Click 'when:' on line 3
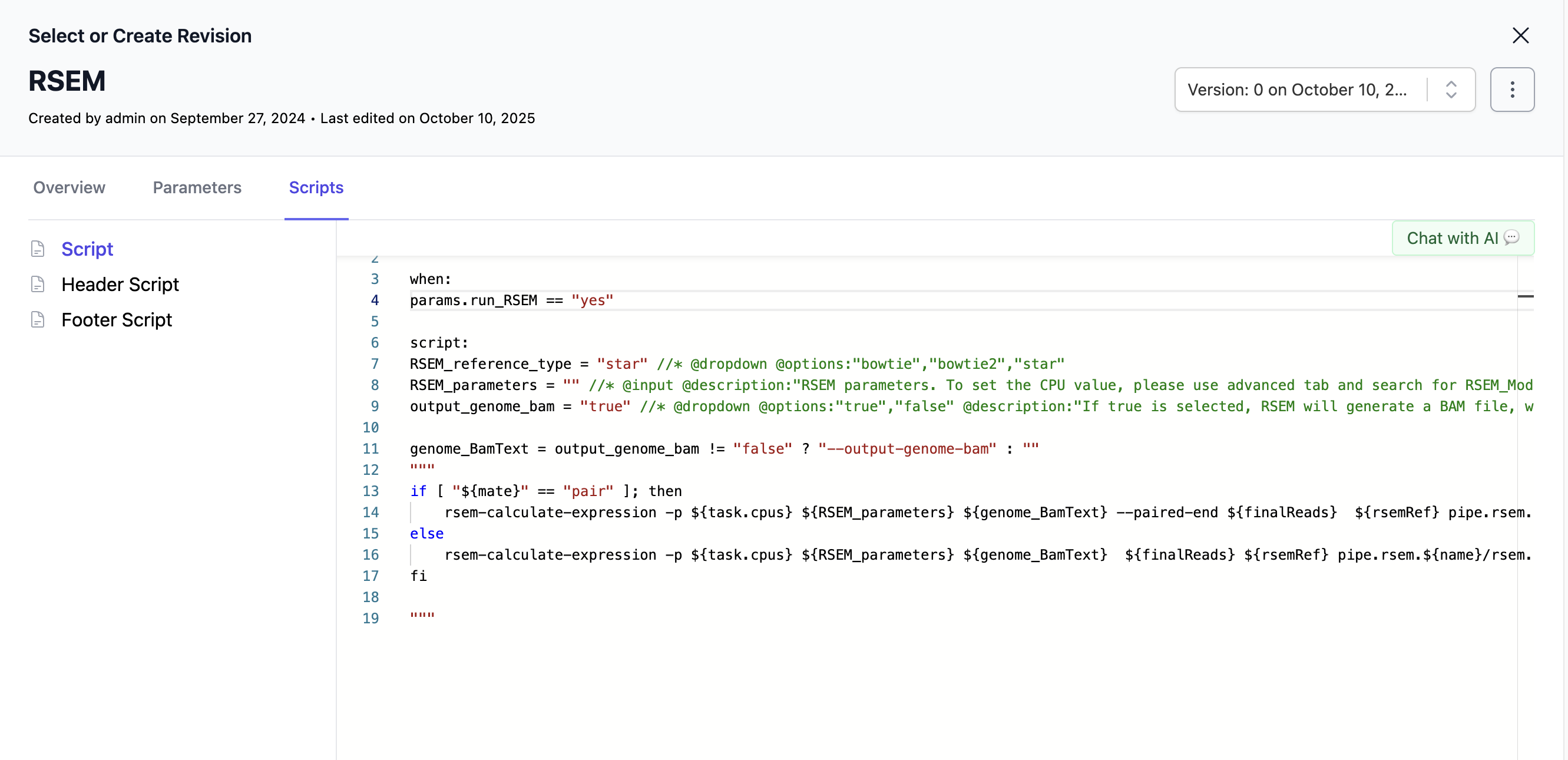The height and width of the screenshot is (760, 1568). pos(431,279)
